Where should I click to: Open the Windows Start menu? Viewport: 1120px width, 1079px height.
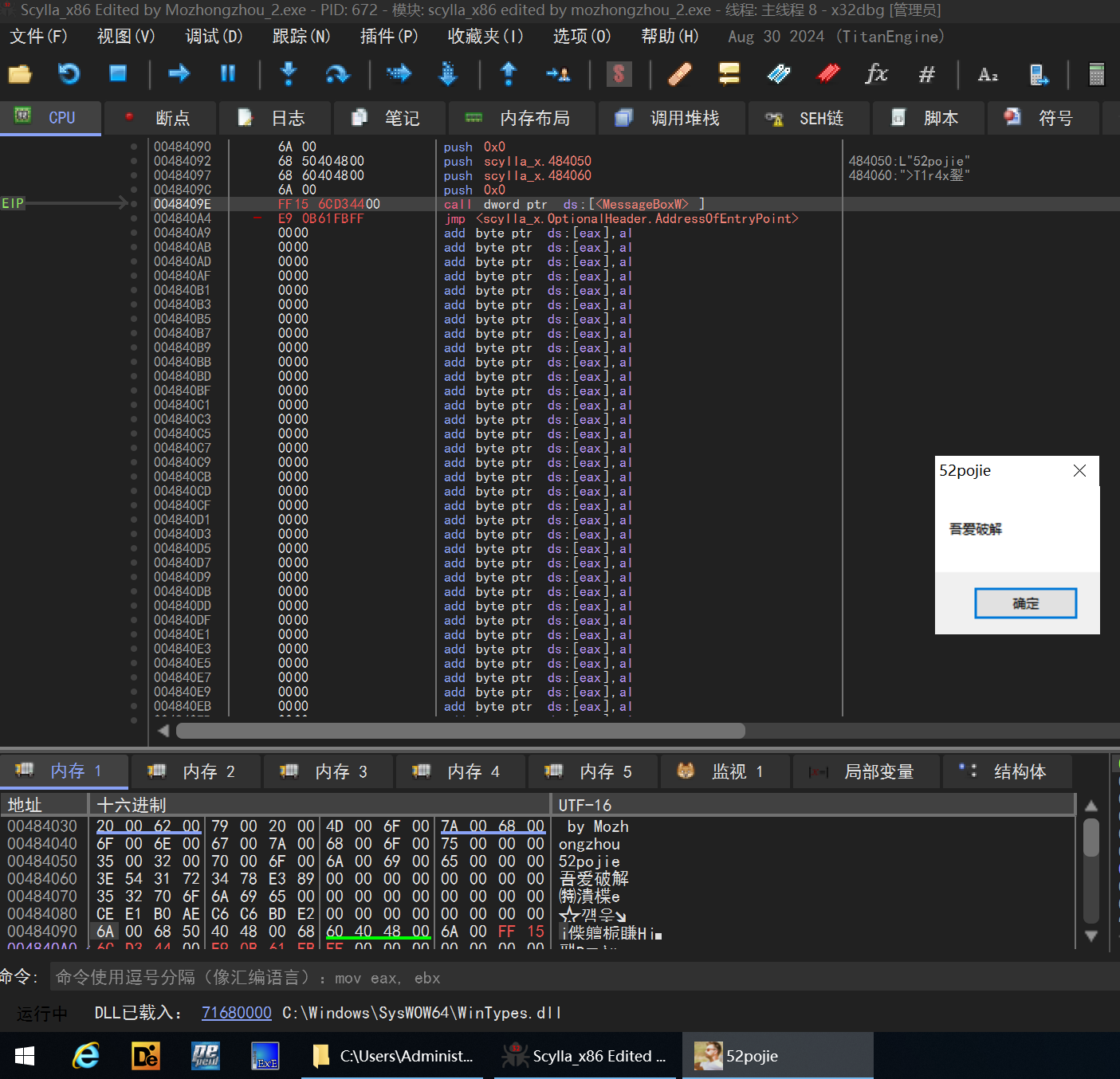[25, 1056]
